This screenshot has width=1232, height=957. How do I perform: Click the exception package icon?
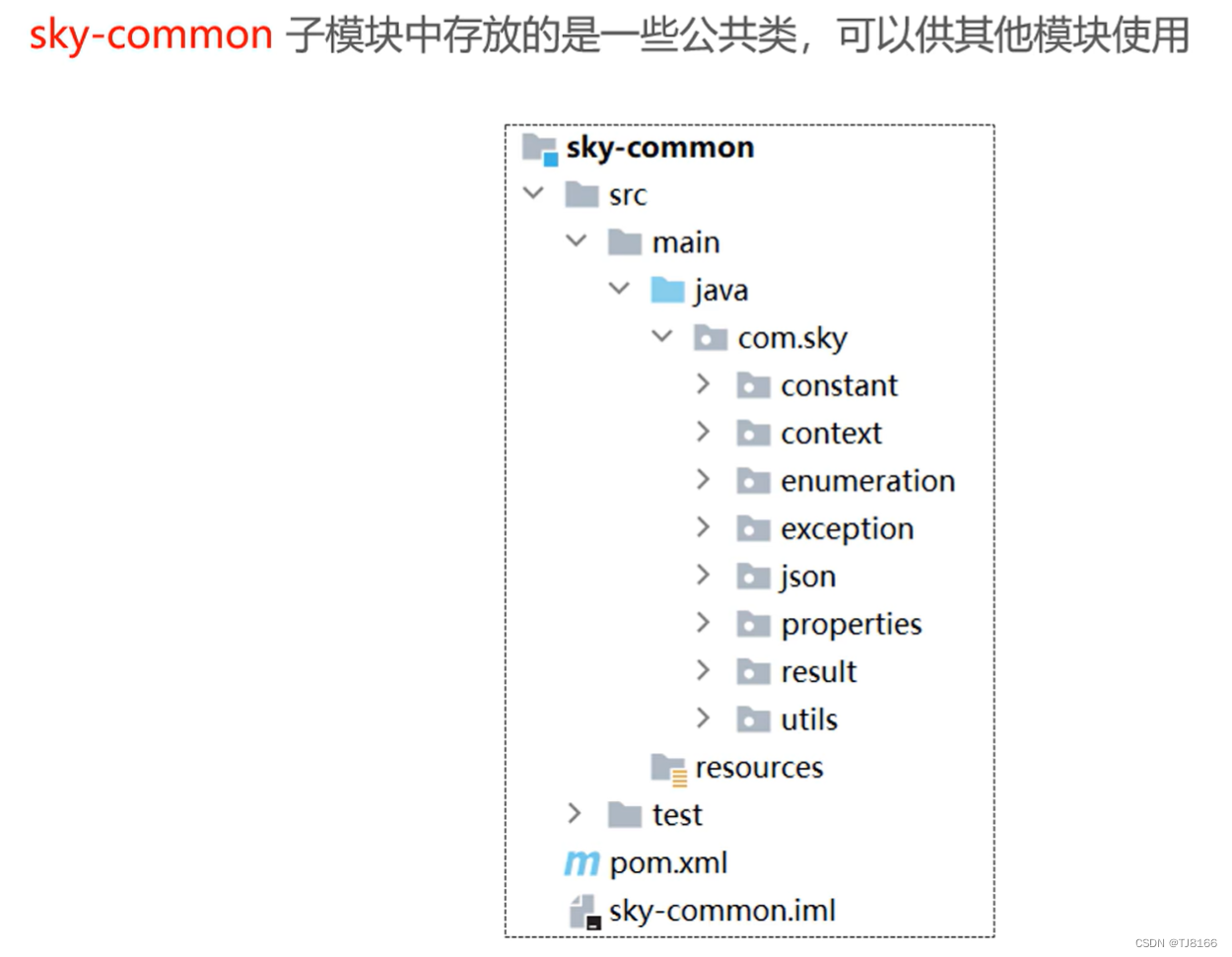(754, 528)
